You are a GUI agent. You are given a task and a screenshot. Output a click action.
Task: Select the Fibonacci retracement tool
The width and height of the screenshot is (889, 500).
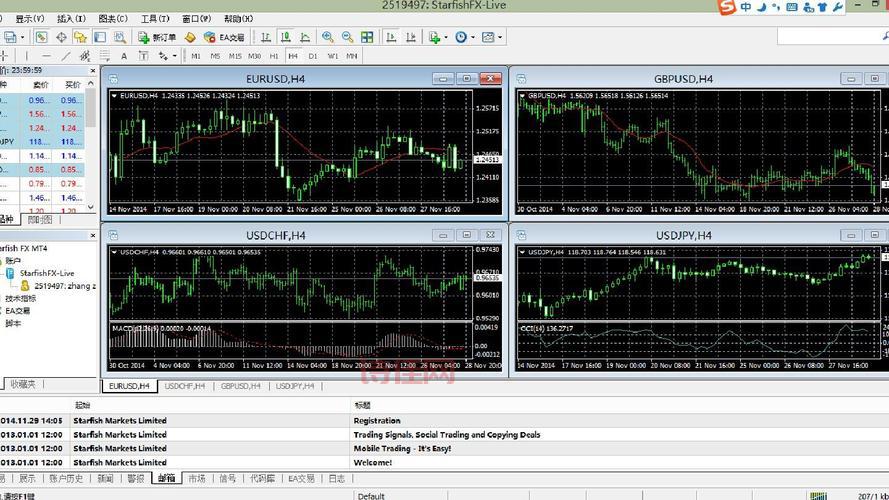coord(105,56)
